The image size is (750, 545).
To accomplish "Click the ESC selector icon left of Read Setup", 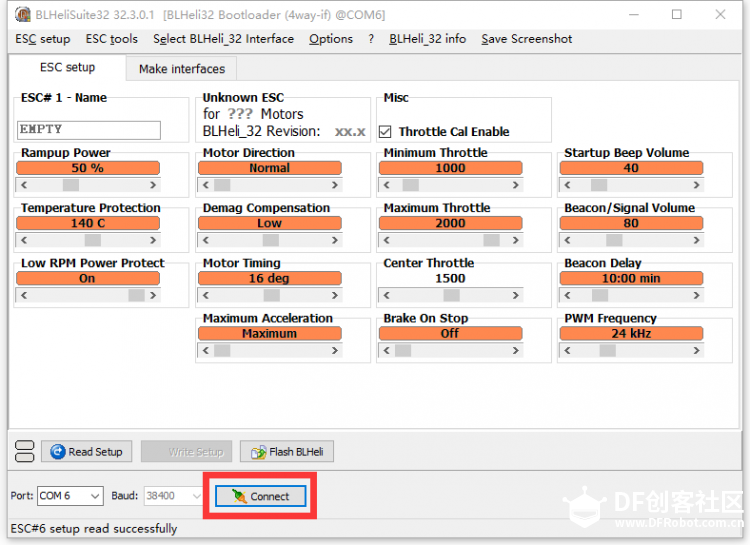I will click(x=24, y=451).
